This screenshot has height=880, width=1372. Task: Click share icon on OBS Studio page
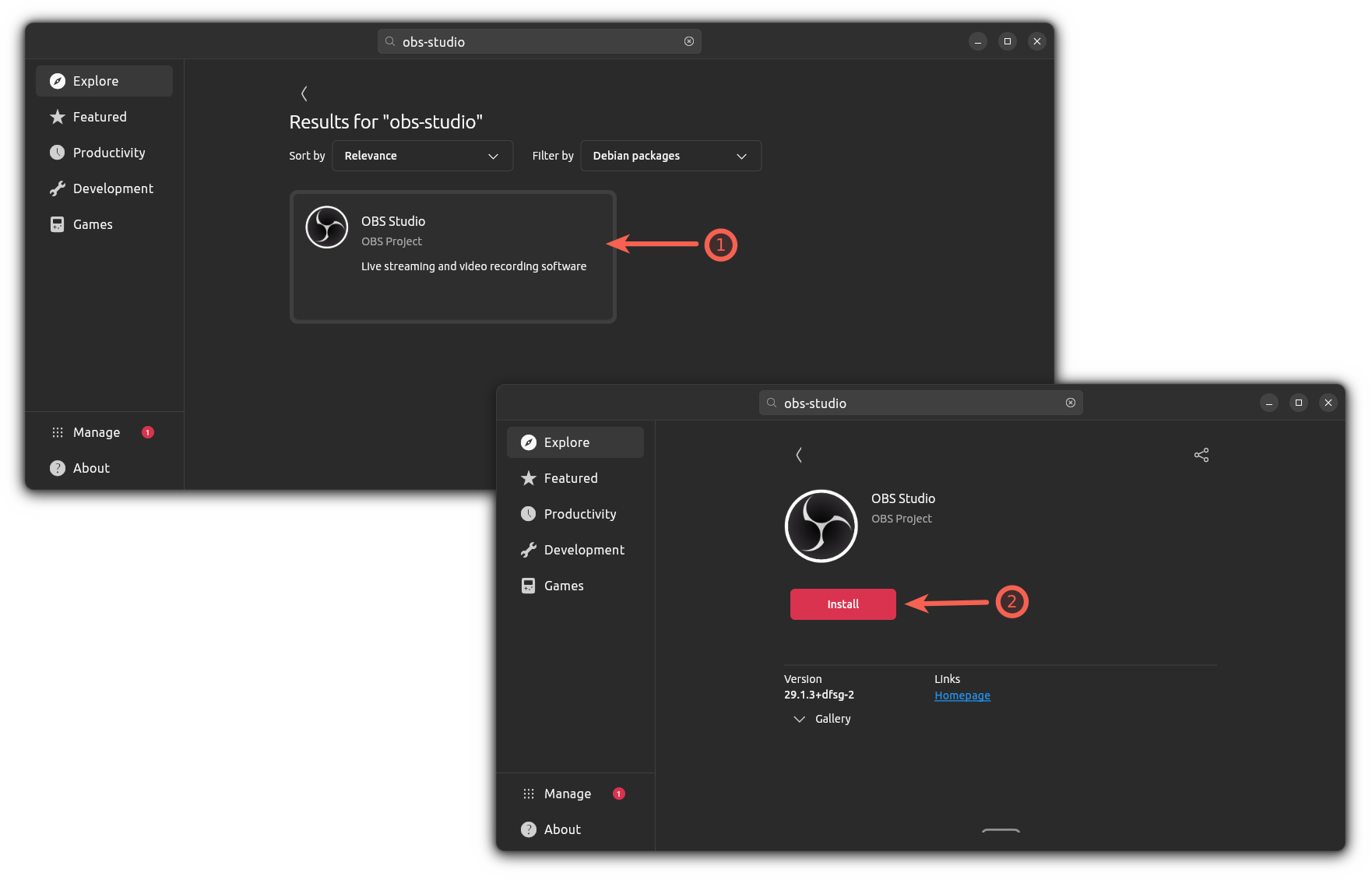coord(1201,455)
